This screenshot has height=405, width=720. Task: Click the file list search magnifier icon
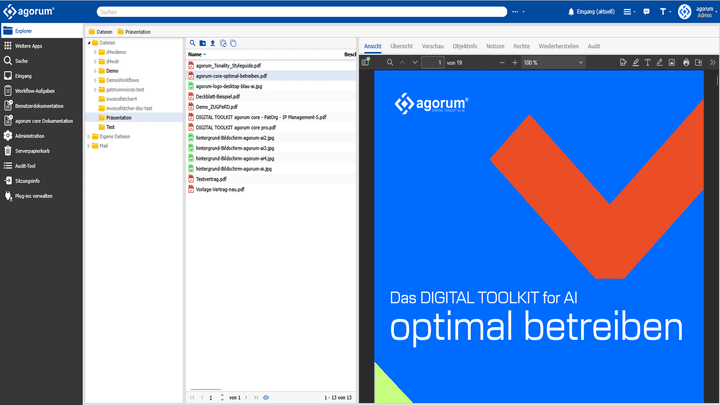(x=192, y=43)
